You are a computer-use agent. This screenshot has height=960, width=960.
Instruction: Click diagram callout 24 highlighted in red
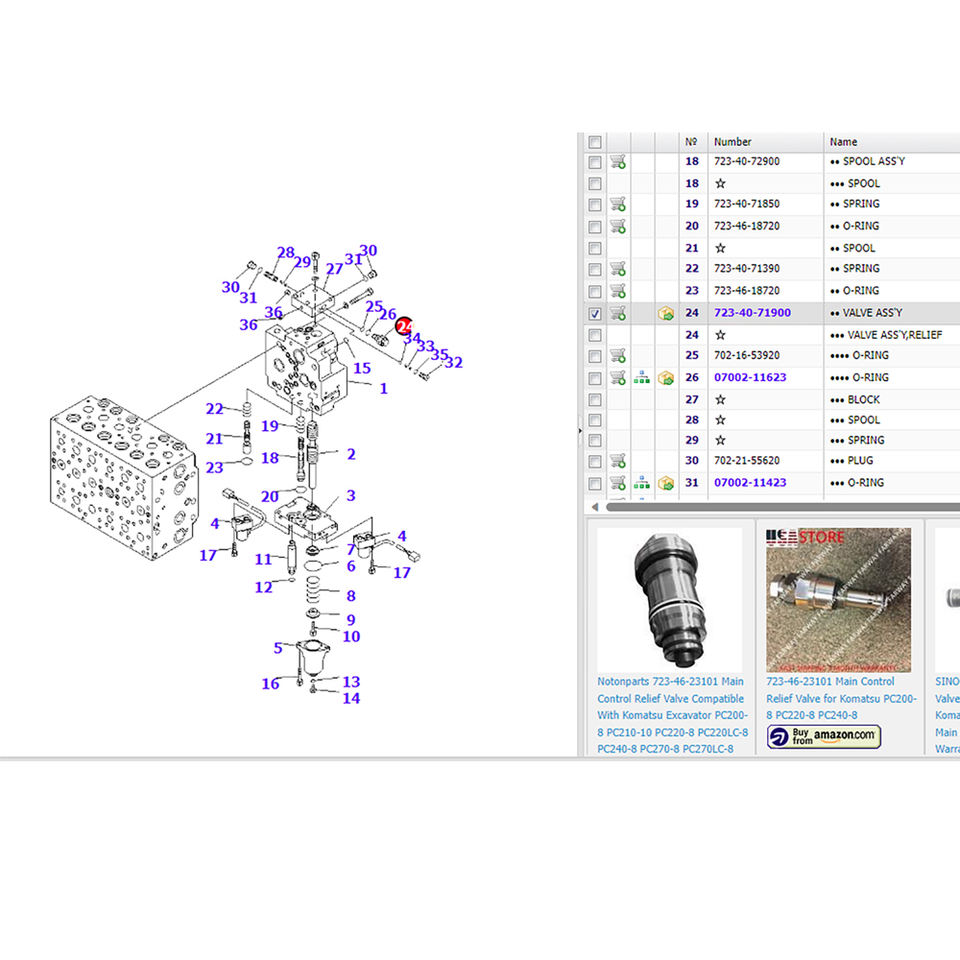click(404, 326)
